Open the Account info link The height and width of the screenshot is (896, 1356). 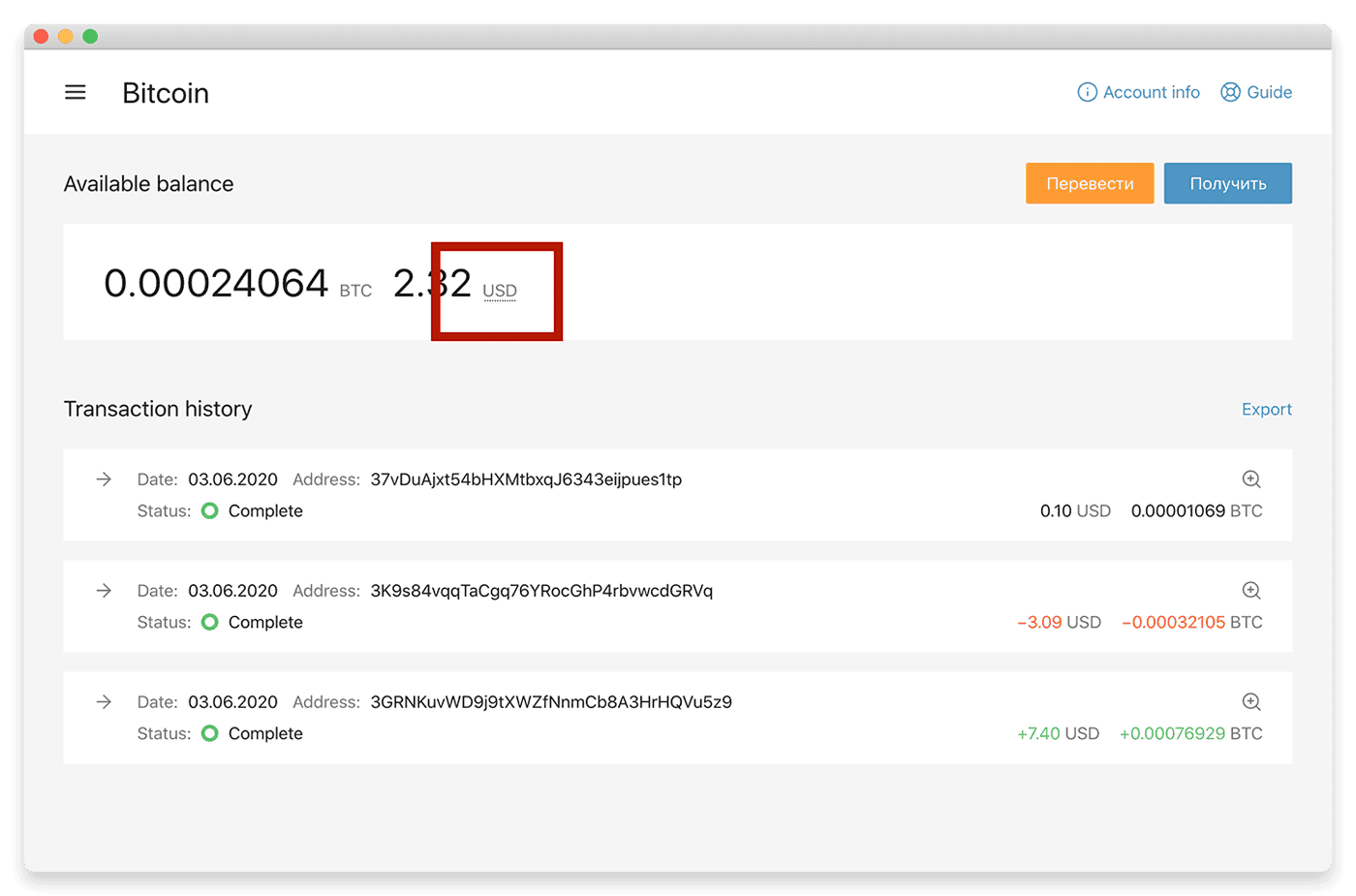point(1139,92)
